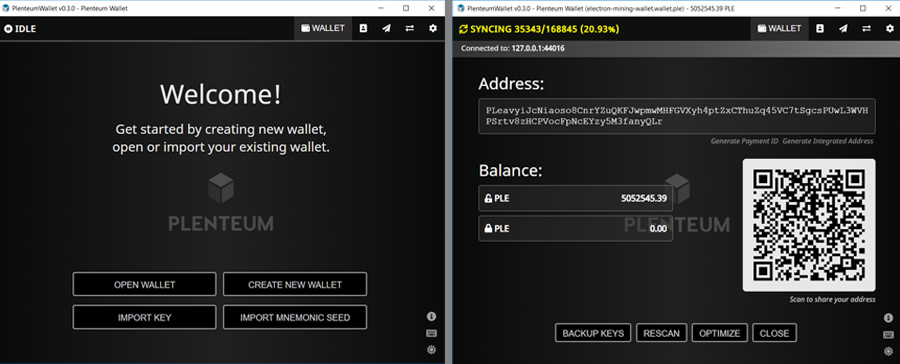Select WALLET tab in syncing window

point(779,29)
